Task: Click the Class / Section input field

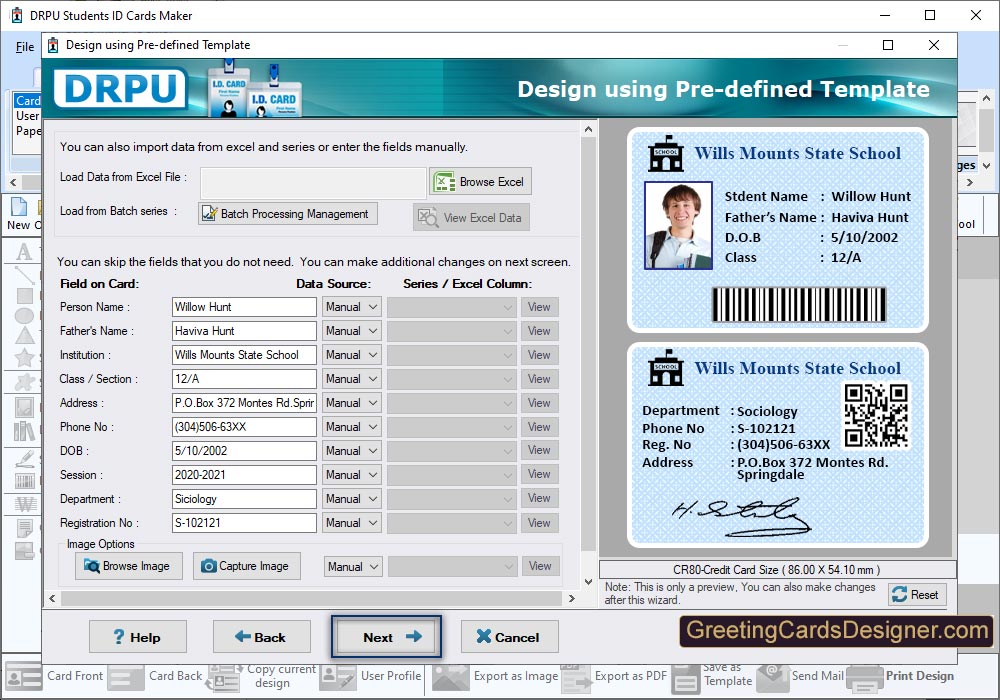Action: tap(244, 379)
